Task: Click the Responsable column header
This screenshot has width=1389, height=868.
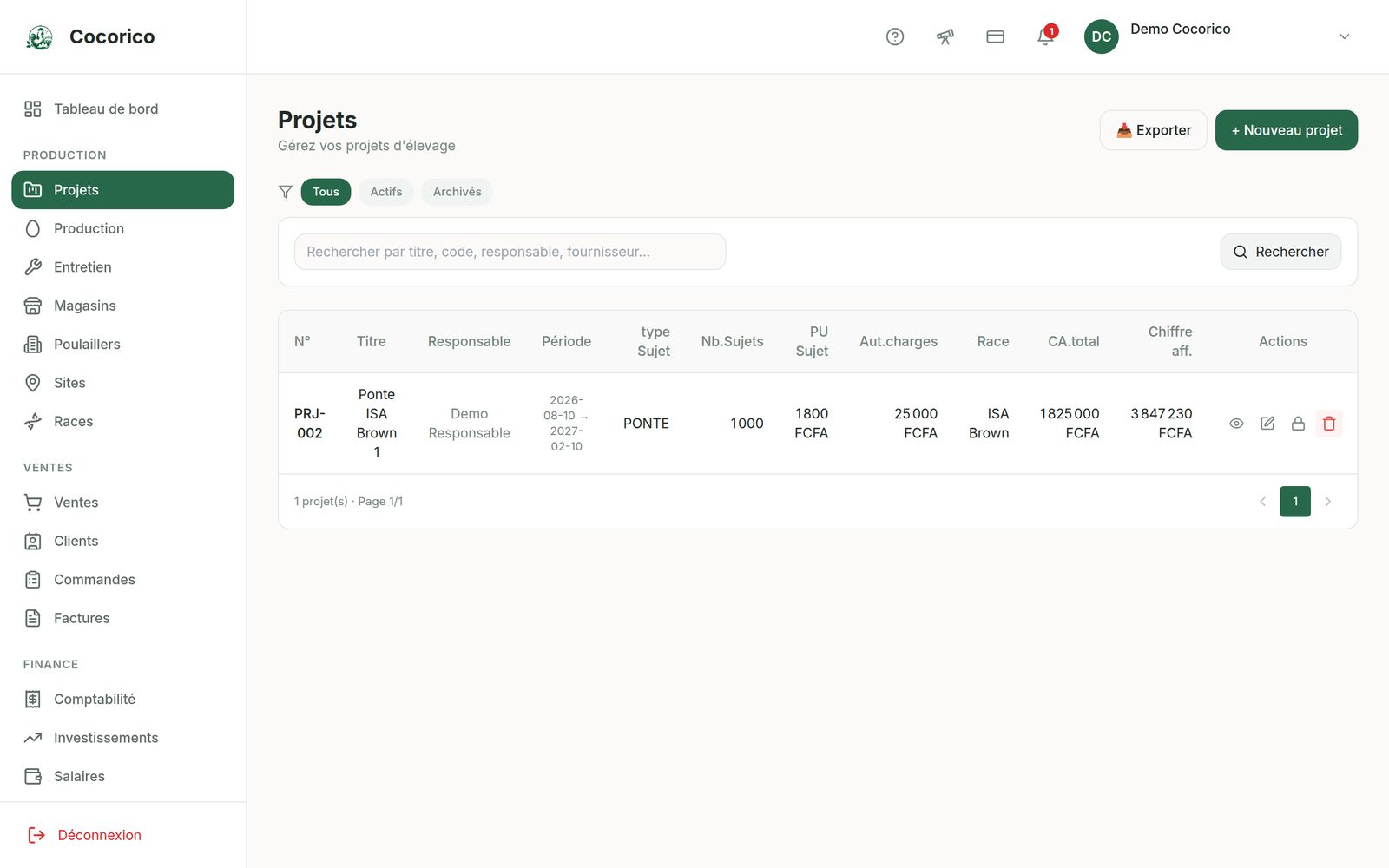Action: coord(469,341)
